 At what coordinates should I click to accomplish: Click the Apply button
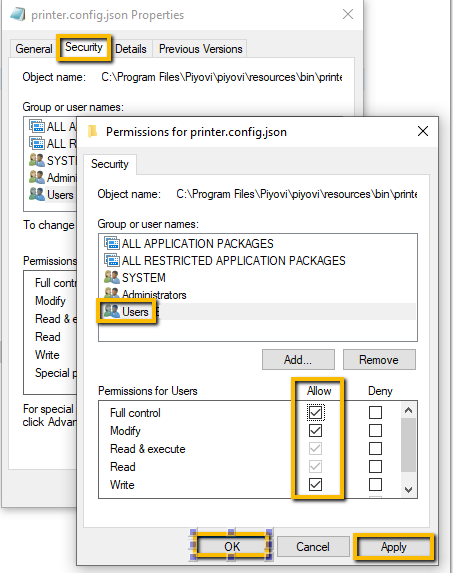point(393,547)
